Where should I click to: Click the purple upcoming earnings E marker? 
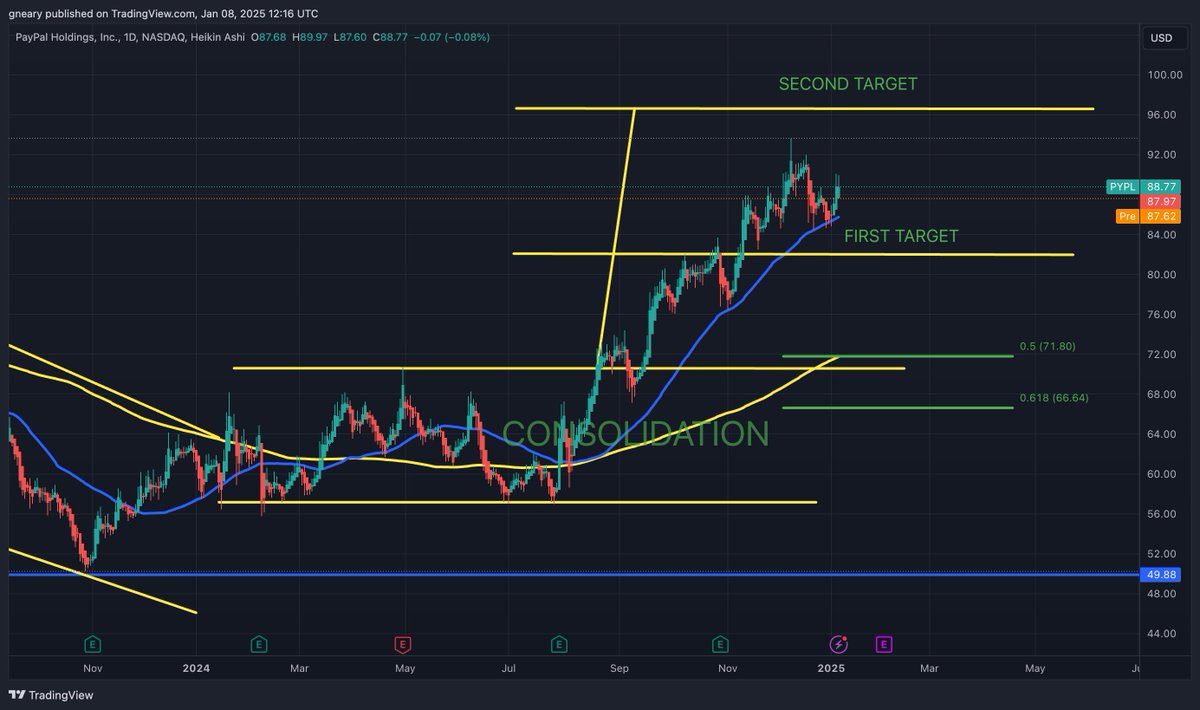tap(884, 644)
